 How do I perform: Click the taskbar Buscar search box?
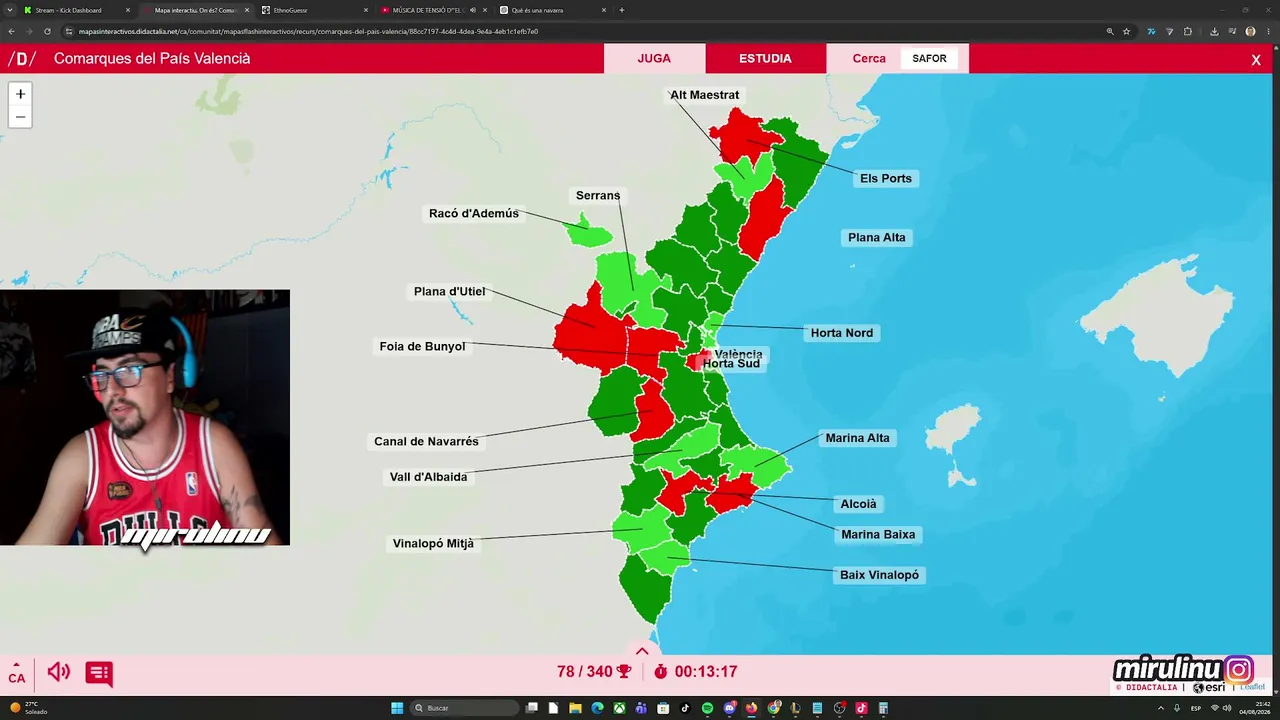tap(466, 708)
